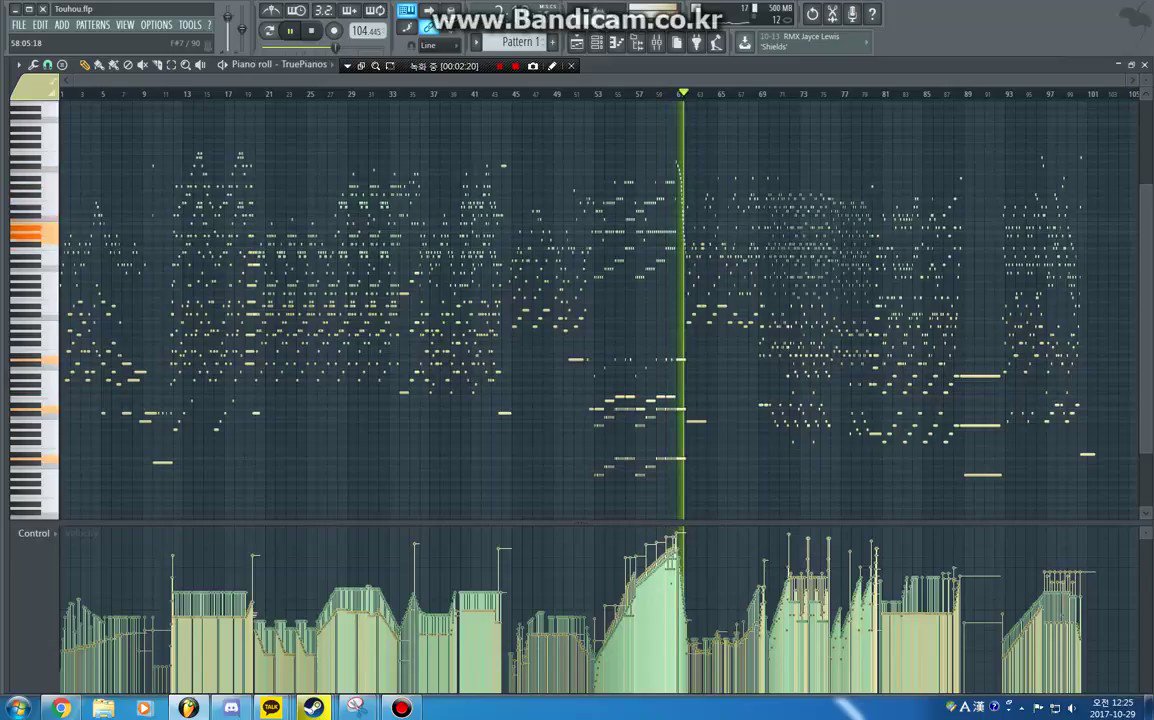Select the Slice tool
Screen dimensions: 1154x720
157,66
